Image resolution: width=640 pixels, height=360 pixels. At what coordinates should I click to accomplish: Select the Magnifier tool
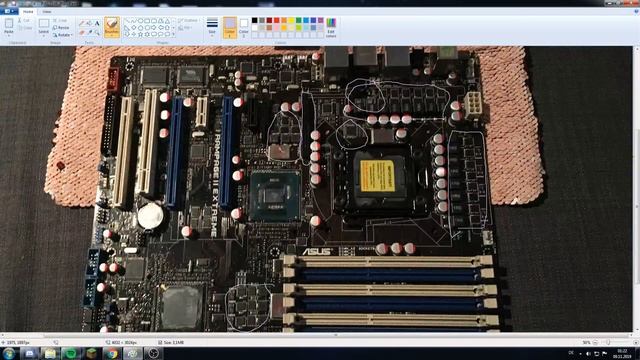(x=97, y=32)
